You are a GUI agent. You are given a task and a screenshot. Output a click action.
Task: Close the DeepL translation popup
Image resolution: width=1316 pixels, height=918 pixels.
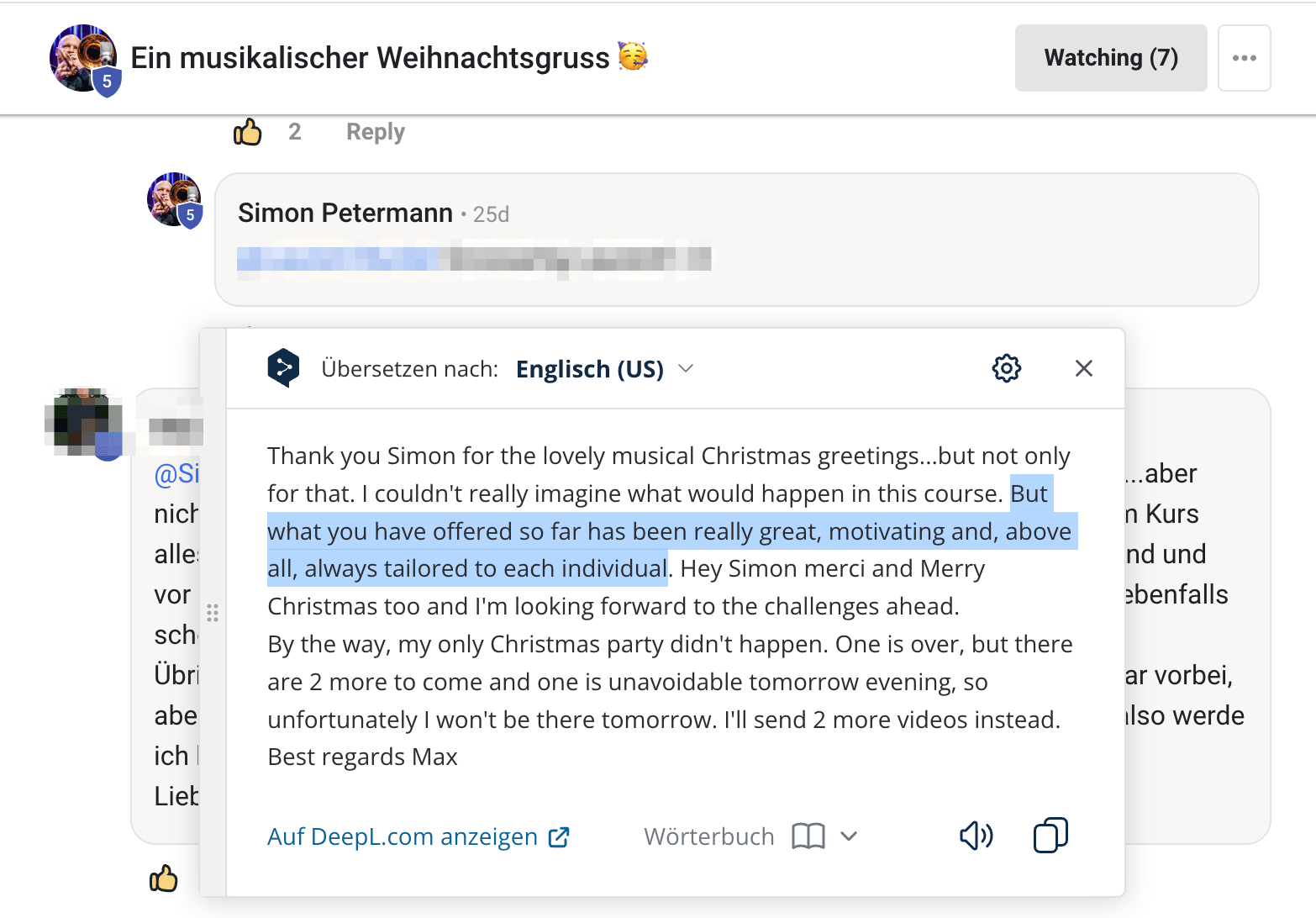(x=1083, y=368)
